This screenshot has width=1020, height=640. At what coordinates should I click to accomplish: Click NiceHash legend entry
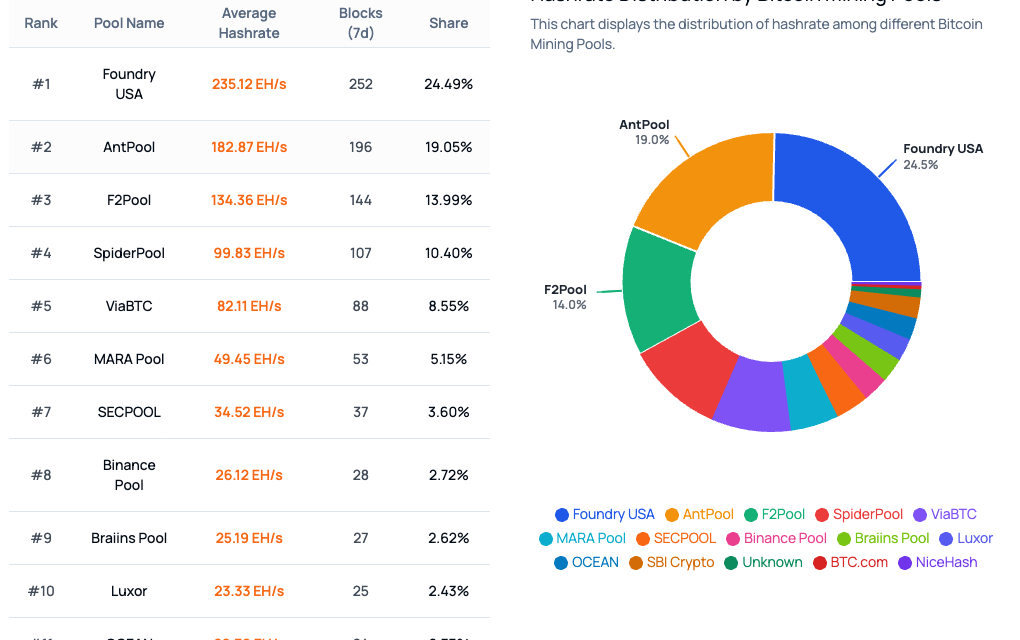pyautogui.click(x=937, y=563)
